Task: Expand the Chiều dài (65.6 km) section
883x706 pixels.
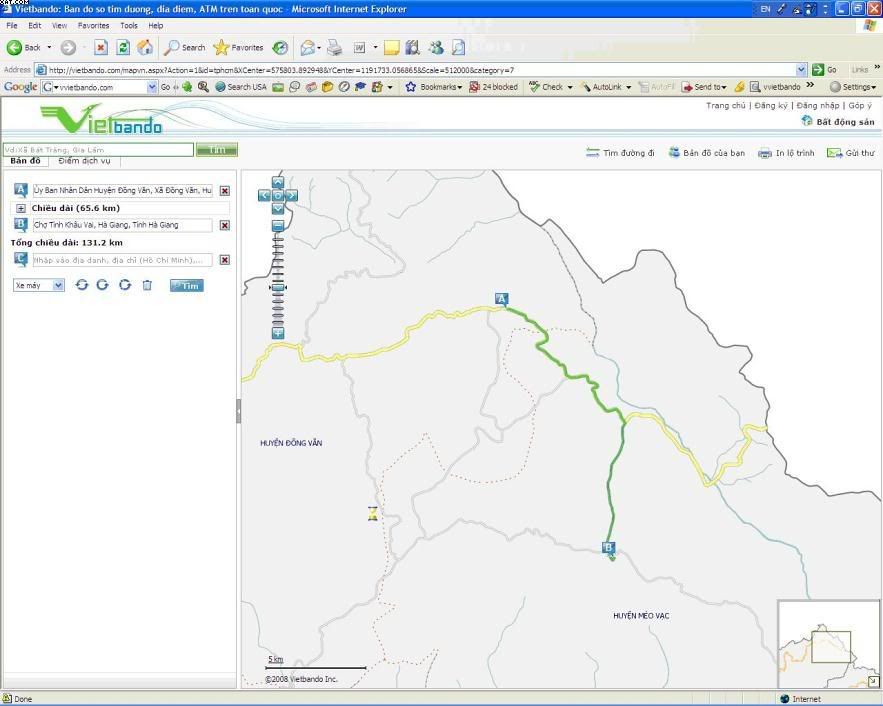Action: (x=21, y=208)
